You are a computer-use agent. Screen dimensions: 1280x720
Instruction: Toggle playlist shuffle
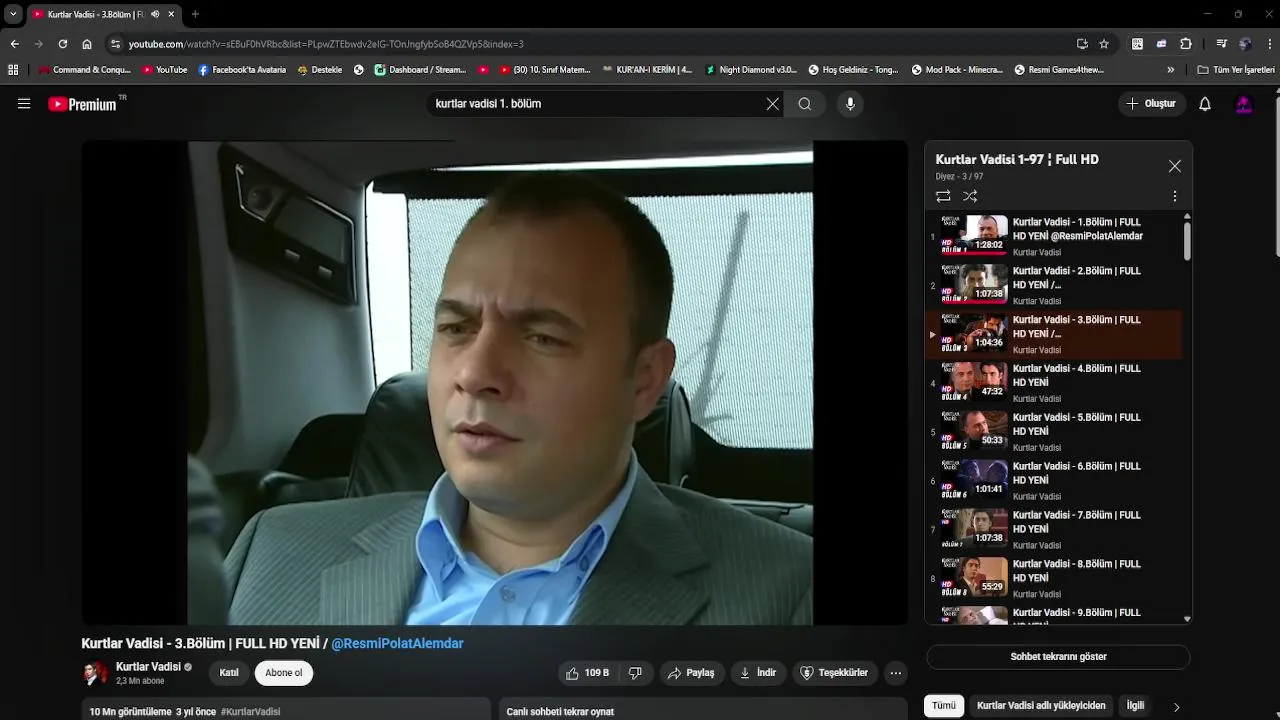point(970,196)
